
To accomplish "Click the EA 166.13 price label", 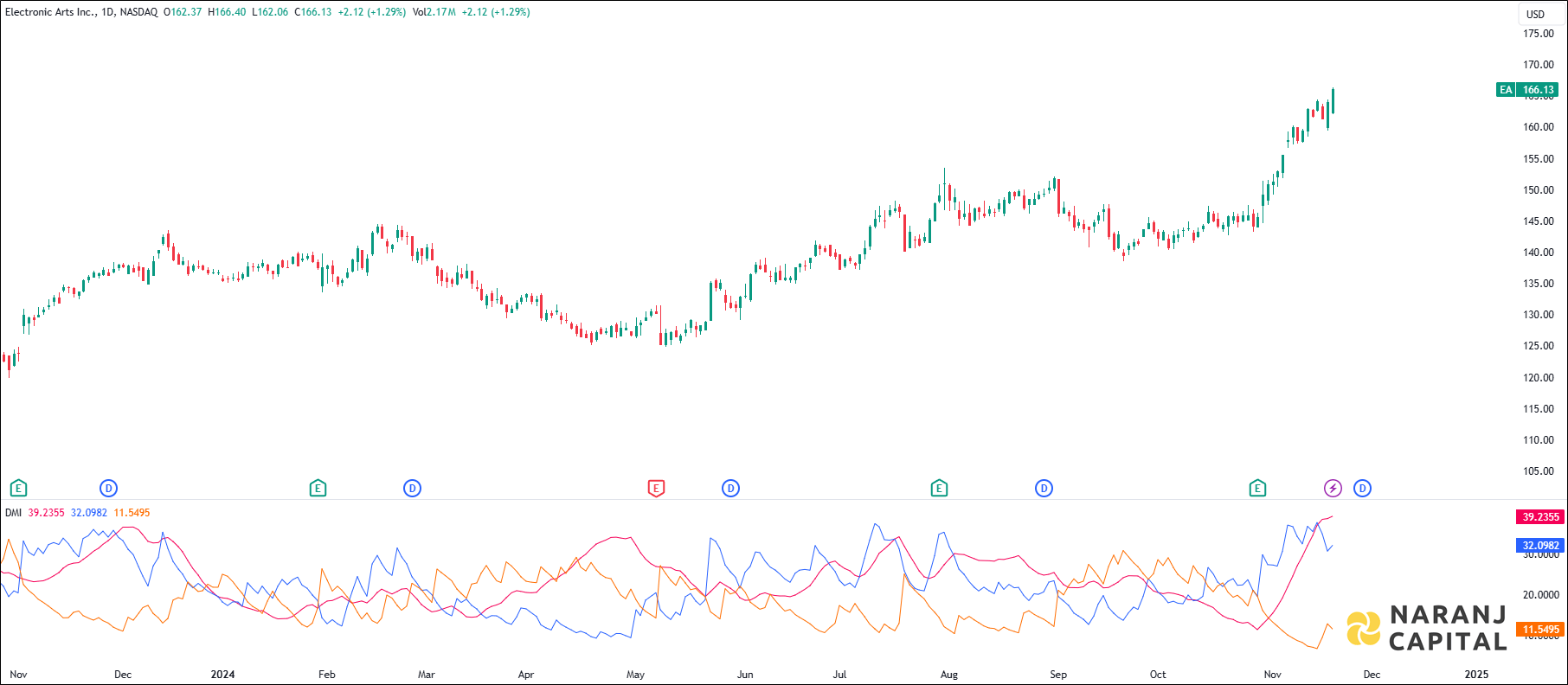I will pyautogui.click(x=1527, y=90).
